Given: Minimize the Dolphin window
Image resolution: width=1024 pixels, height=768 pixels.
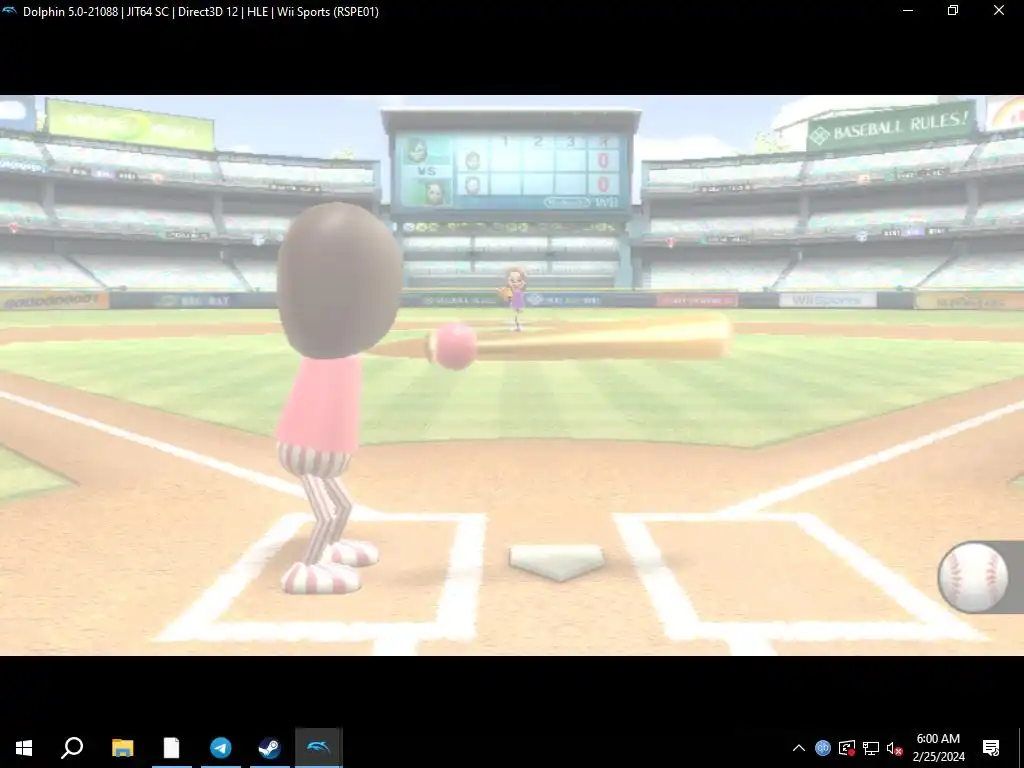Looking at the screenshot, I should click(908, 11).
